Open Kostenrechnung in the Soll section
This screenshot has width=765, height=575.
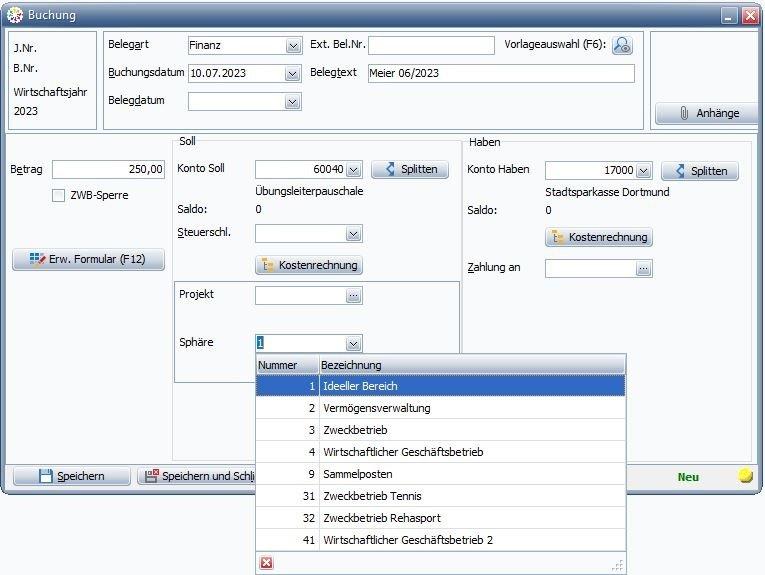pyautogui.click(x=309, y=265)
